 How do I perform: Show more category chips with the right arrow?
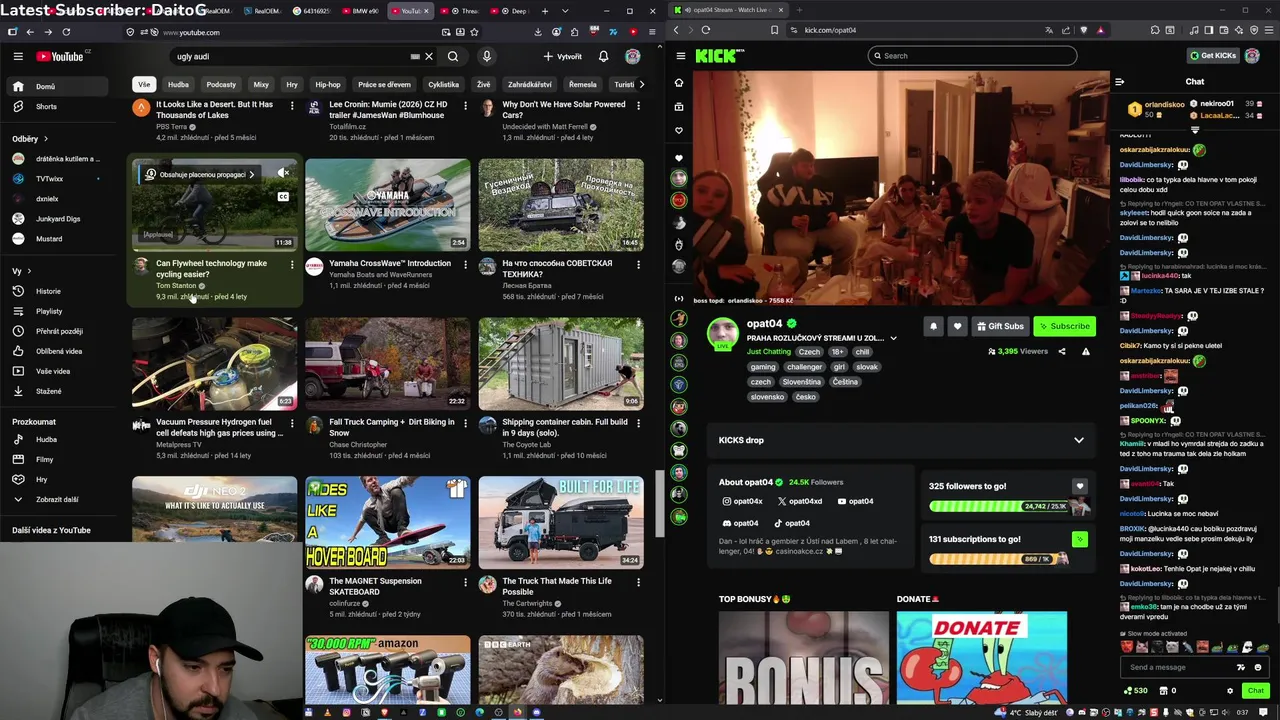pos(641,85)
